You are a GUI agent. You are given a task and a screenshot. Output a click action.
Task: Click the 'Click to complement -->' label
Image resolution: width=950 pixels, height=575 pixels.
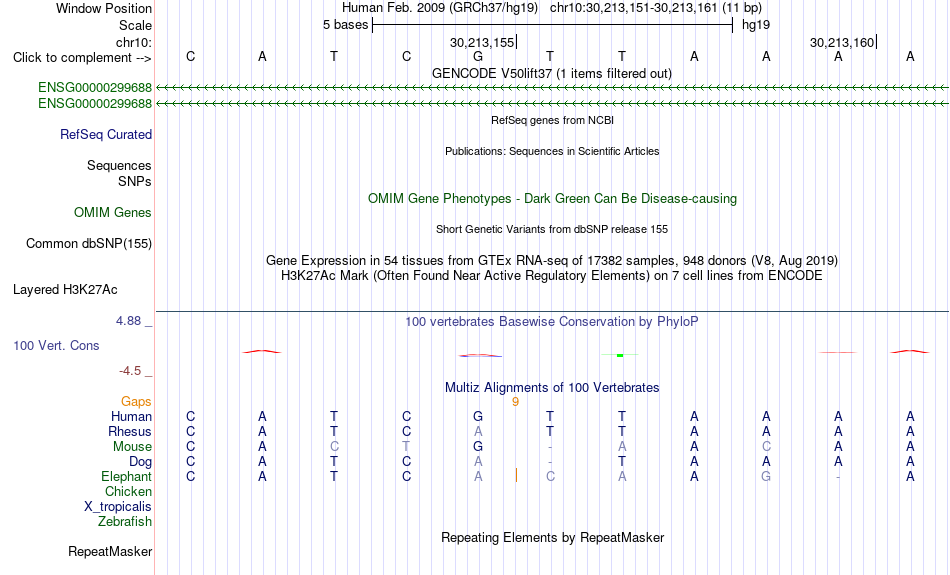tap(82, 58)
